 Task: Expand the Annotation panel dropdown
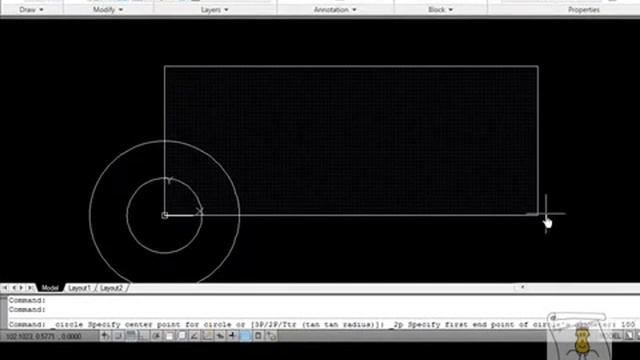335,9
